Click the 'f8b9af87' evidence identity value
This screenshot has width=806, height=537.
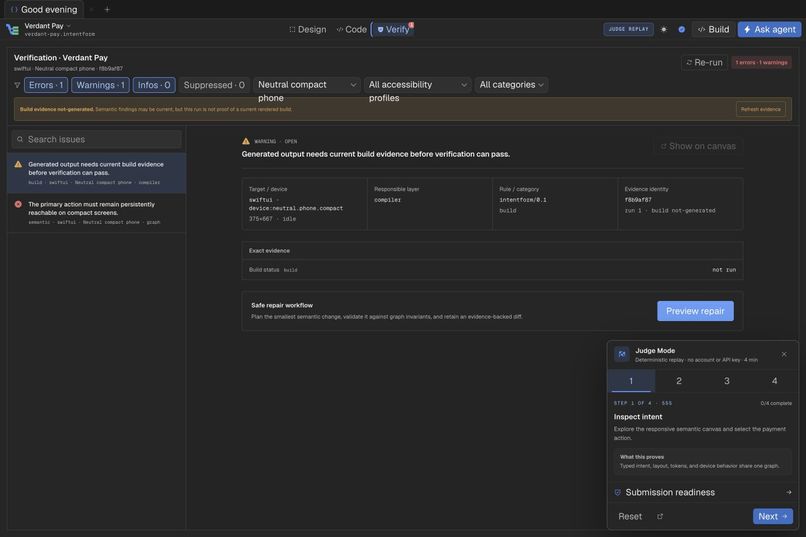pyautogui.click(x=638, y=200)
